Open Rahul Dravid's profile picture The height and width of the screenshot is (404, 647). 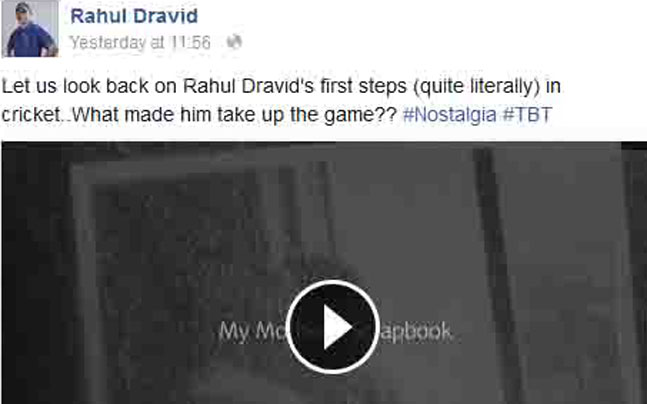(30, 28)
